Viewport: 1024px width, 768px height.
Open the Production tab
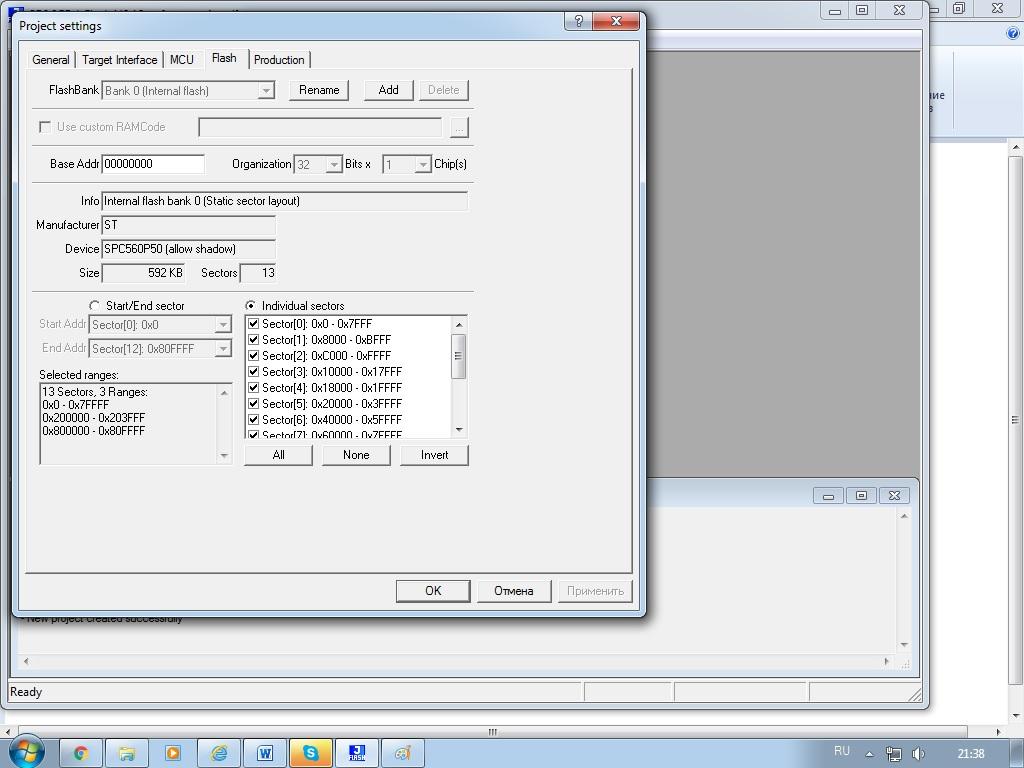click(279, 60)
